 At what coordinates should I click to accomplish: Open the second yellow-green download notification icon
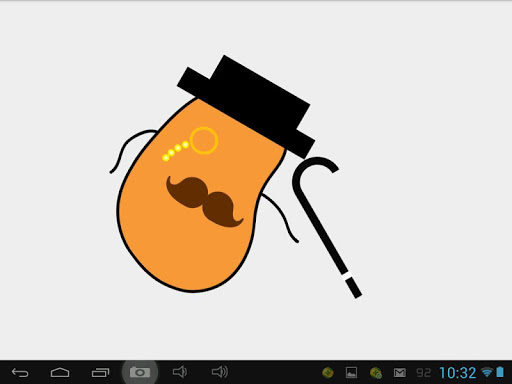(x=376, y=372)
